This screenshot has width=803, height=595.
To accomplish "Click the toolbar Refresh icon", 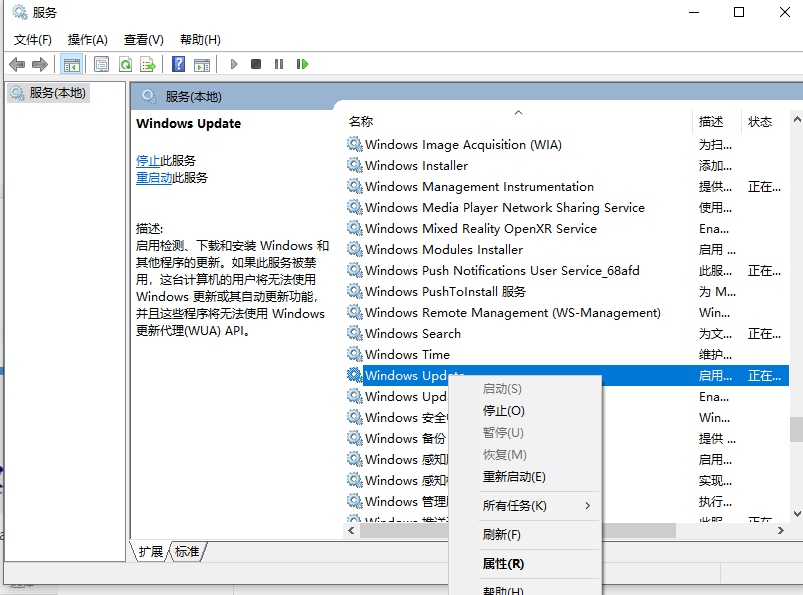I will tap(125, 64).
